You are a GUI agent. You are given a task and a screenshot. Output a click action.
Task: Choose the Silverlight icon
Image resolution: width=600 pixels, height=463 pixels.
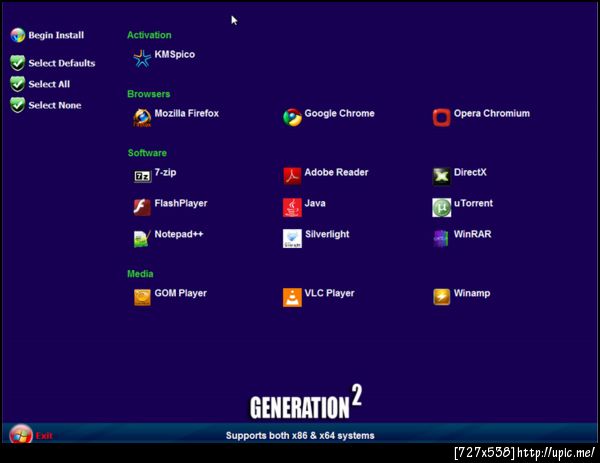292,239
